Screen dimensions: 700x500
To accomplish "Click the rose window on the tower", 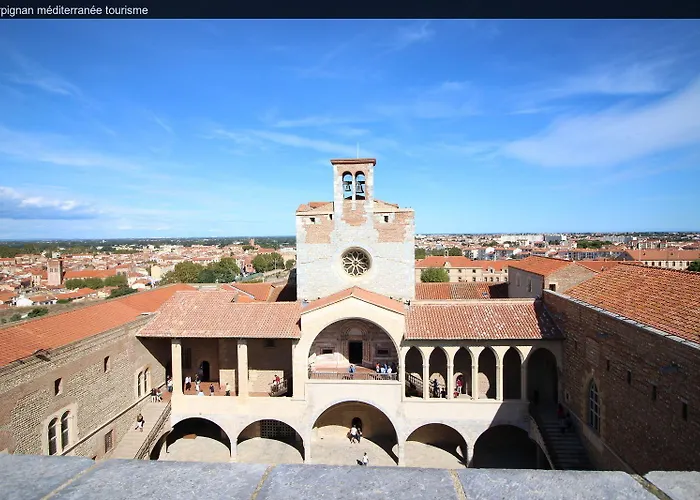I will [355, 262].
